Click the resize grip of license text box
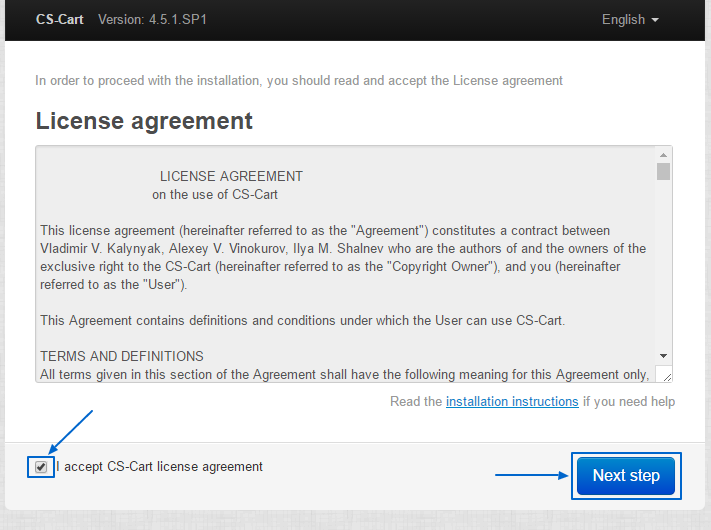Image resolution: width=711 pixels, height=530 pixels. pos(664,374)
